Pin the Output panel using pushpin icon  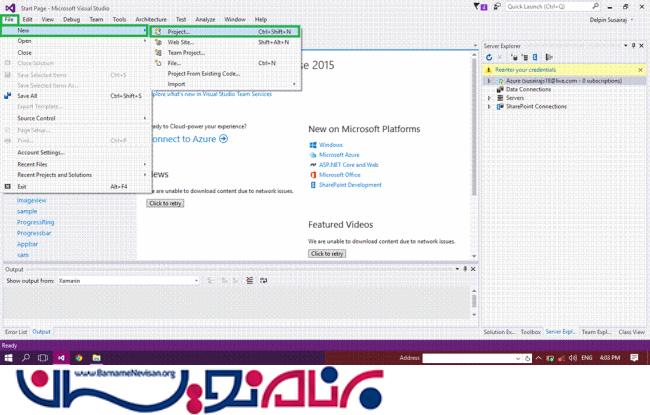pos(465,269)
